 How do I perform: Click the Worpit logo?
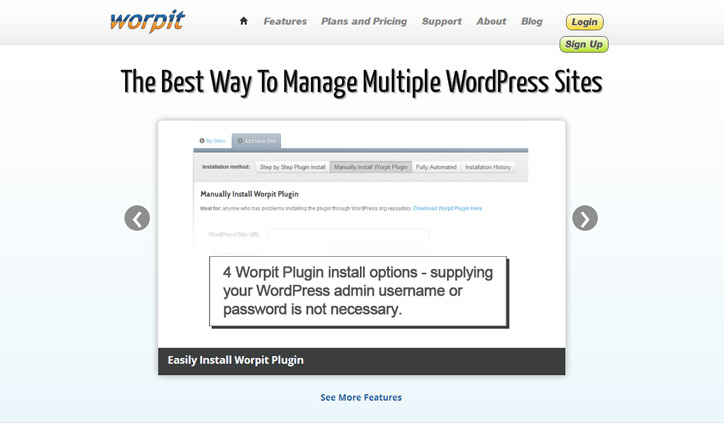(x=147, y=21)
